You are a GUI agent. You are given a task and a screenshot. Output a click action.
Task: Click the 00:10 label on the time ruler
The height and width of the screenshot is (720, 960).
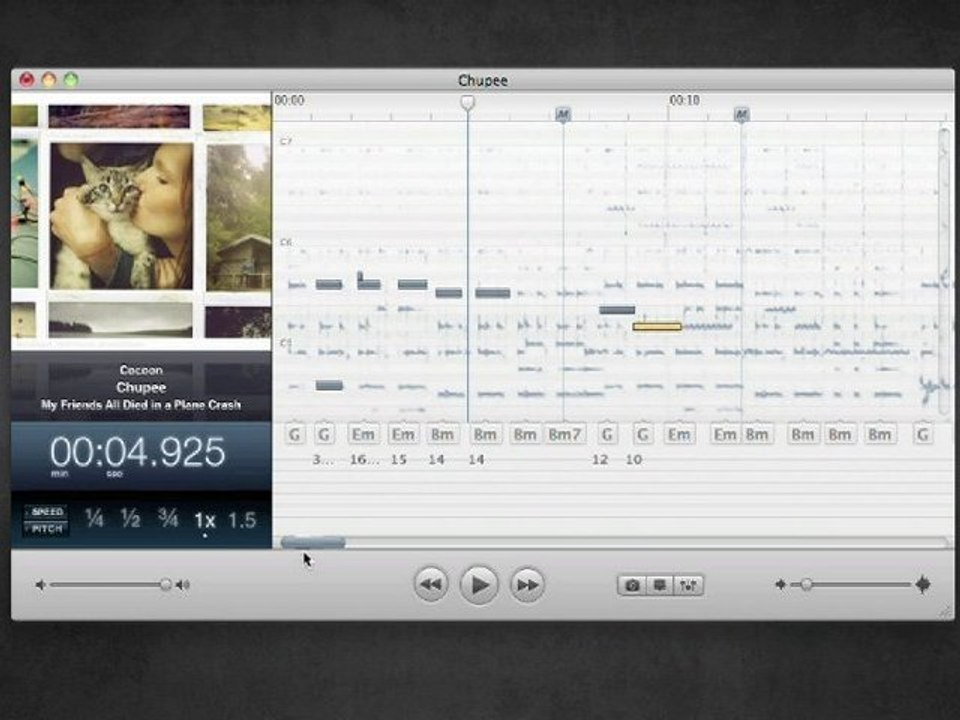tap(684, 100)
